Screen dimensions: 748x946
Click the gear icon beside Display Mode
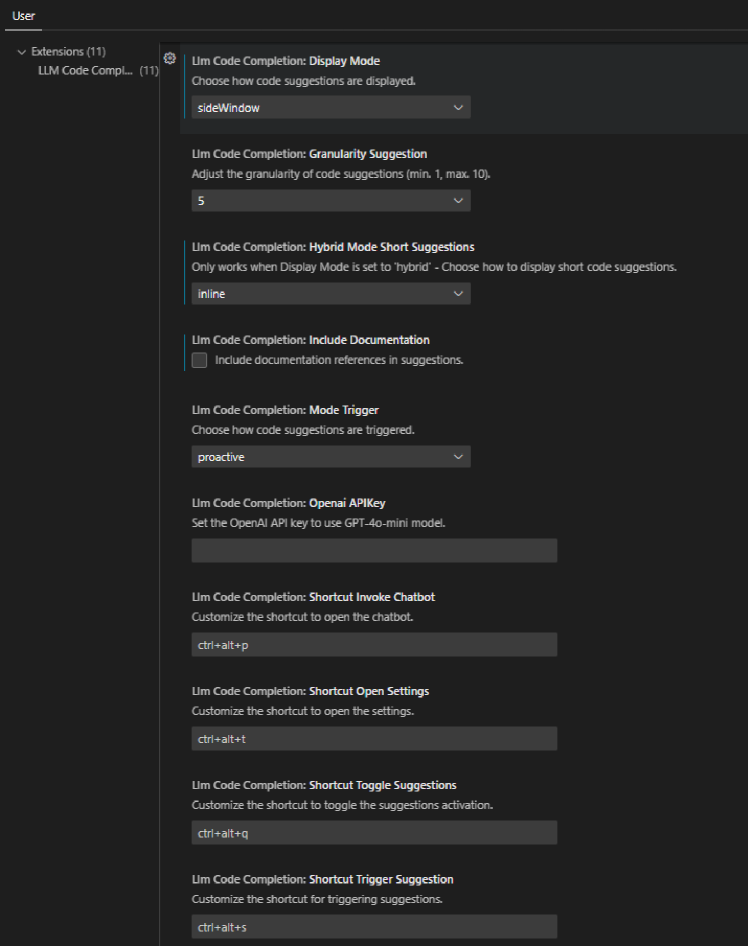pyautogui.click(x=169, y=59)
